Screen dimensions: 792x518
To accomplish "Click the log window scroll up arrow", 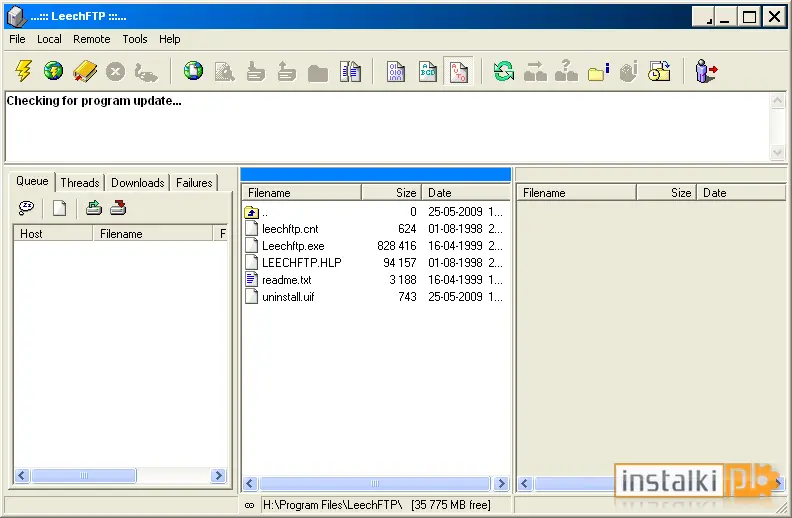I will (778, 100).
